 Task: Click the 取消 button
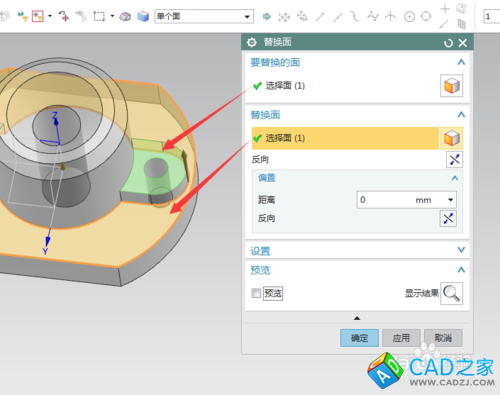pos(443,338)
